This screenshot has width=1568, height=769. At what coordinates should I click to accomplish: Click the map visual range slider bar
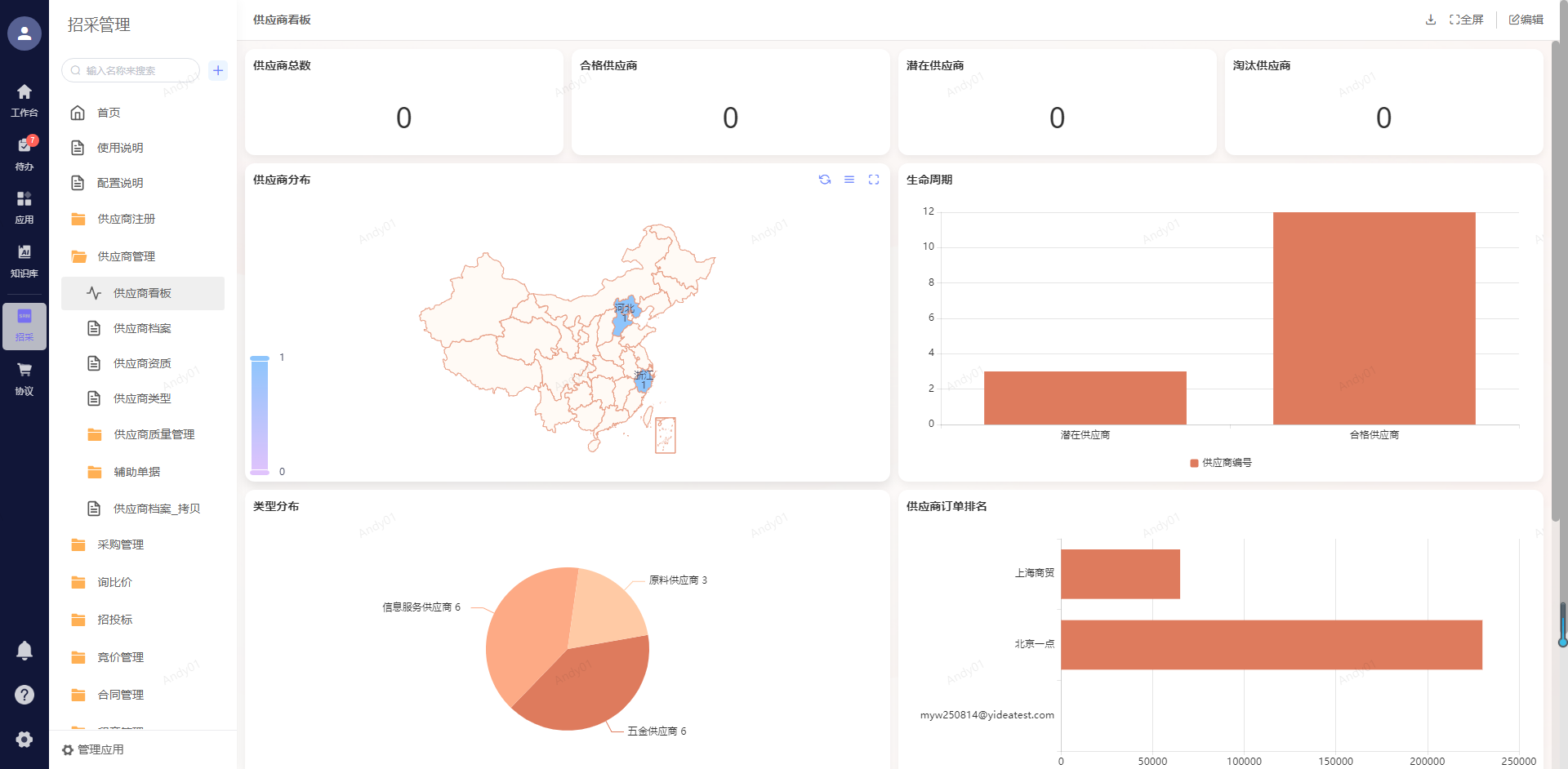coord(260,415)
